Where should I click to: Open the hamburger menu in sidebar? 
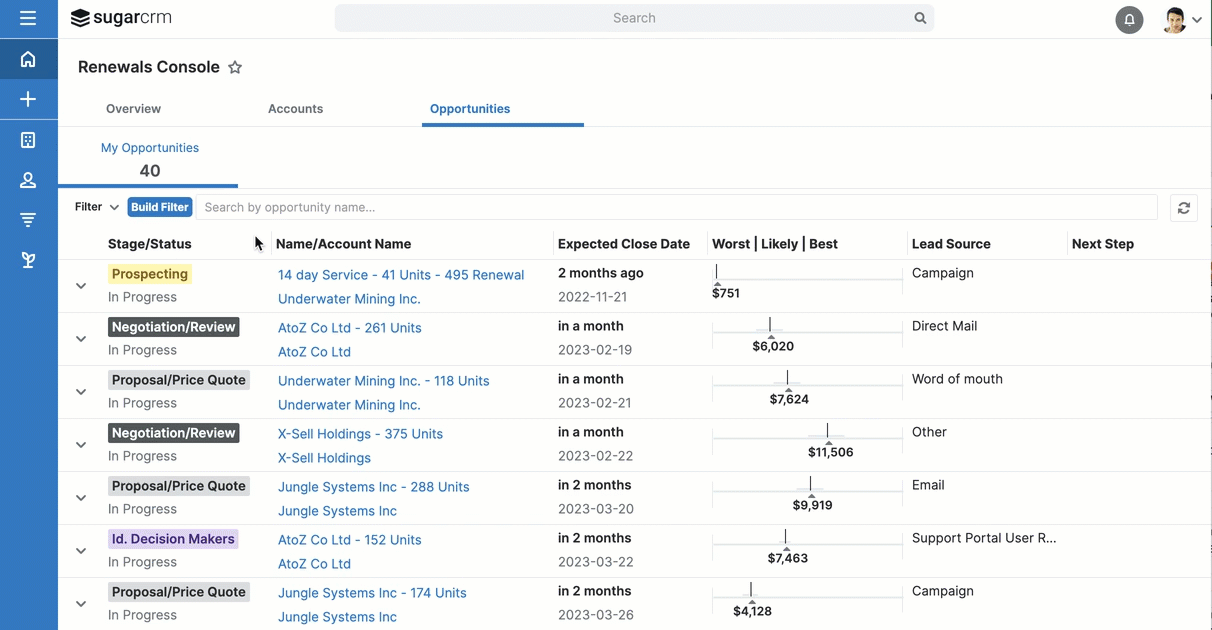click(x=28, y=18)
